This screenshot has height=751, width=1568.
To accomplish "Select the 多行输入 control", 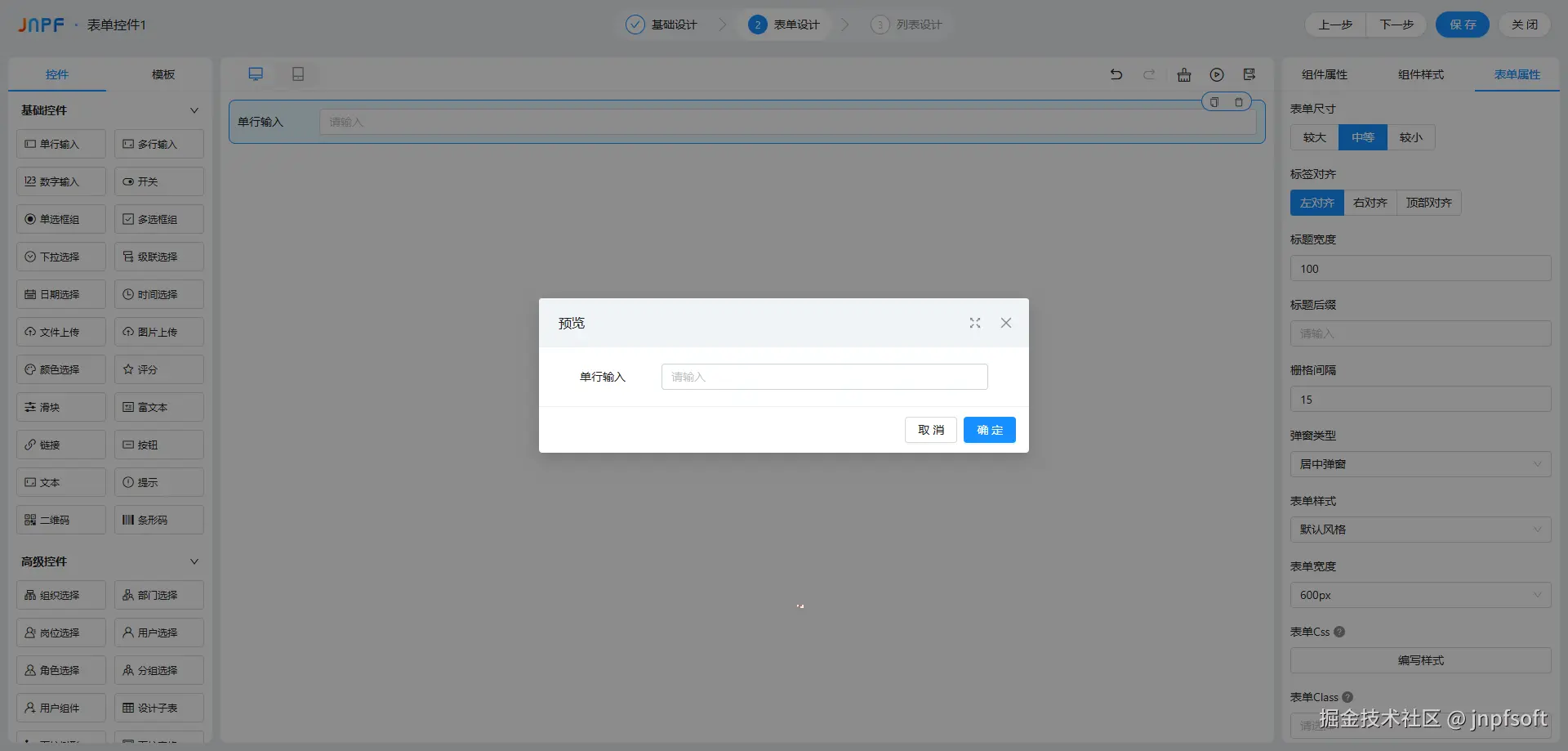I will coord(159,144).
